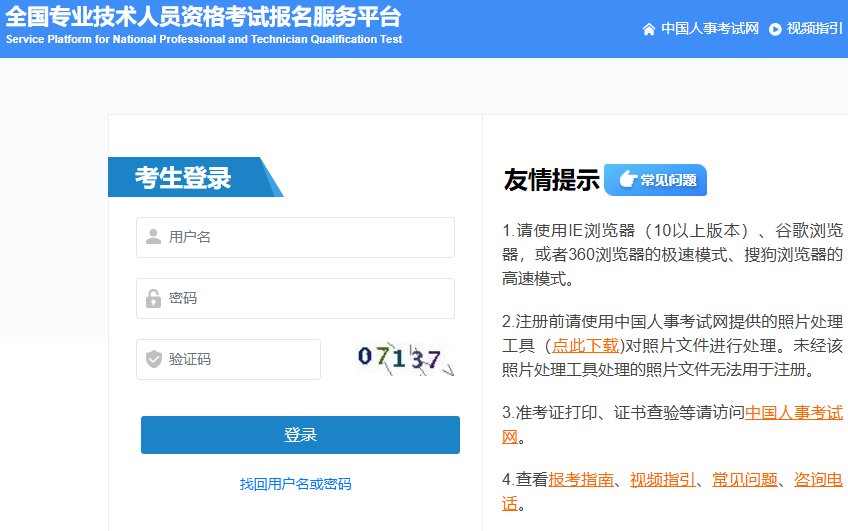Open 中国人事考试网 link in tip 3

pos(793,413)
